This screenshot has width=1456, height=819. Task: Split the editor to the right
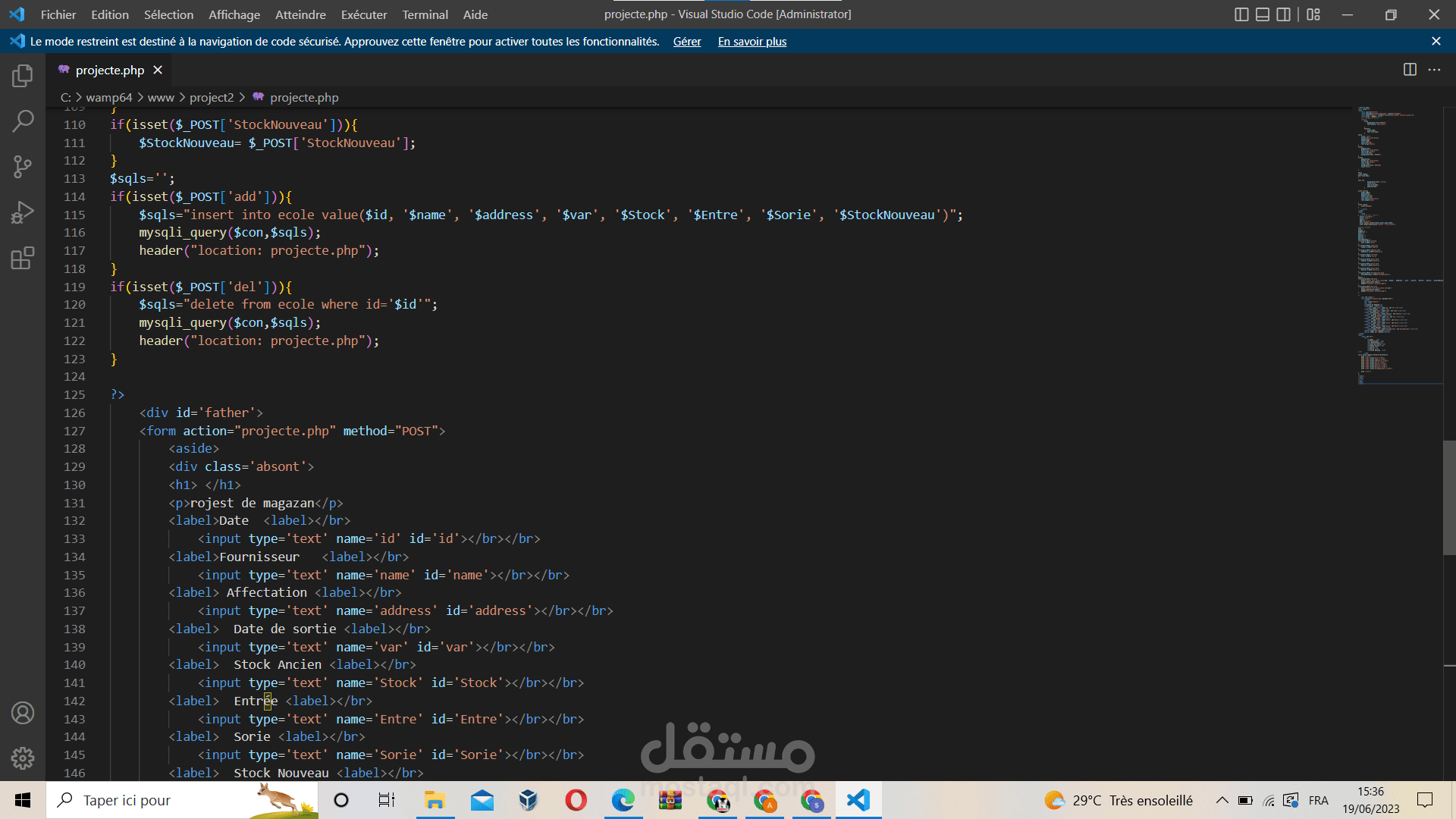(1410, 70)
